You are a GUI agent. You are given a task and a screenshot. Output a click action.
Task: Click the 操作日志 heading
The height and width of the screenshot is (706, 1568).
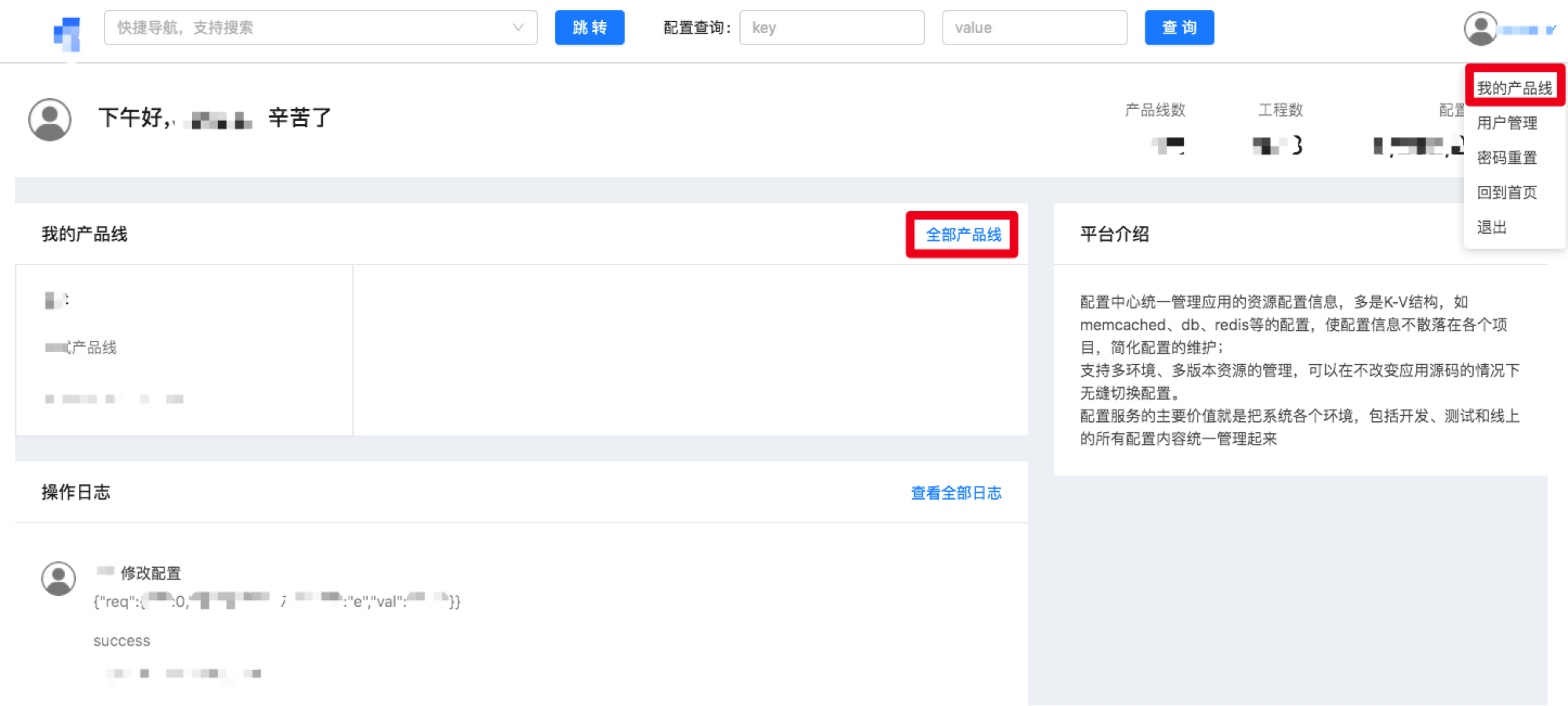pyautogui.click(x=76, y=492)
